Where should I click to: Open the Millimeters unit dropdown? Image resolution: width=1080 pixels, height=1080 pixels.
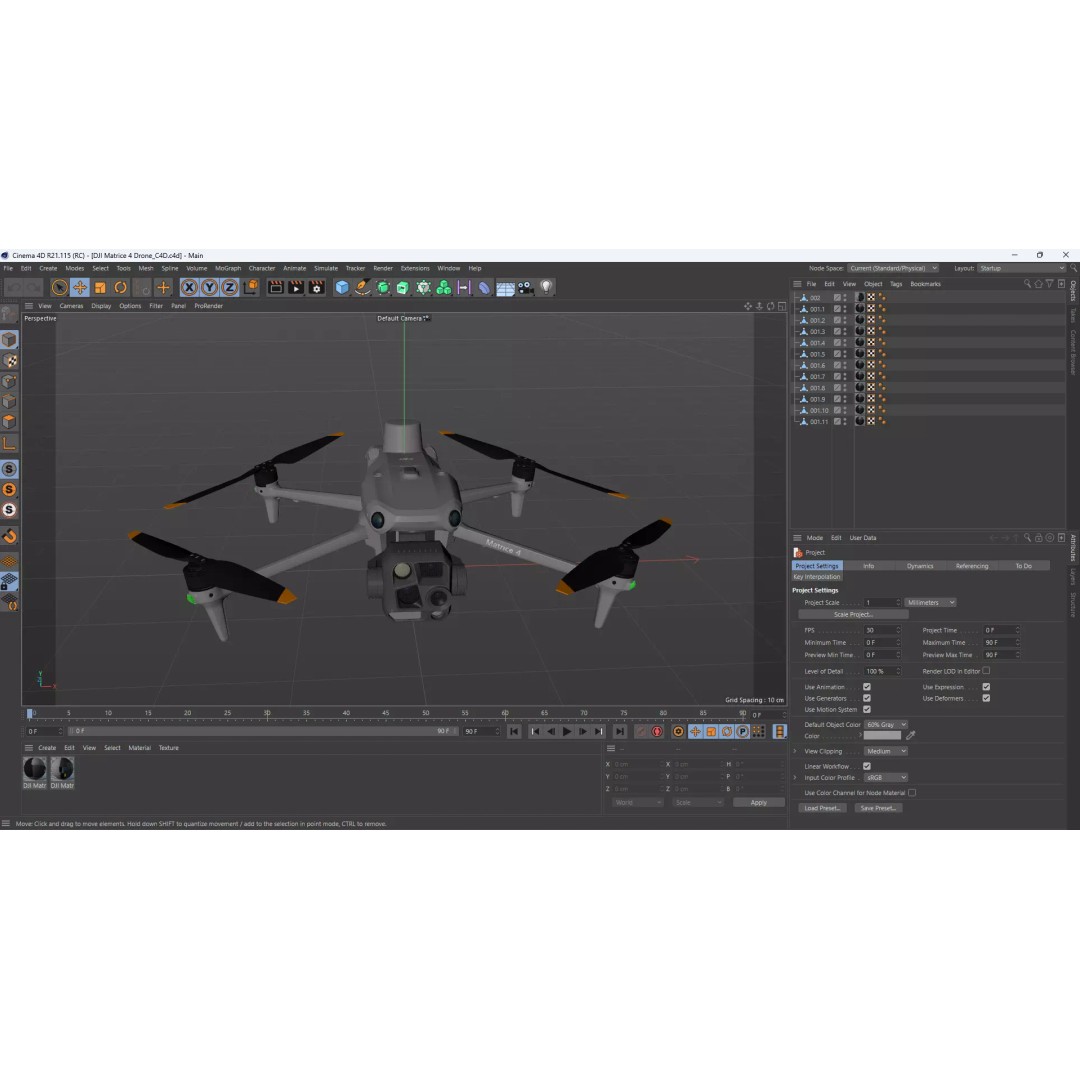click(x=931, y=603)
